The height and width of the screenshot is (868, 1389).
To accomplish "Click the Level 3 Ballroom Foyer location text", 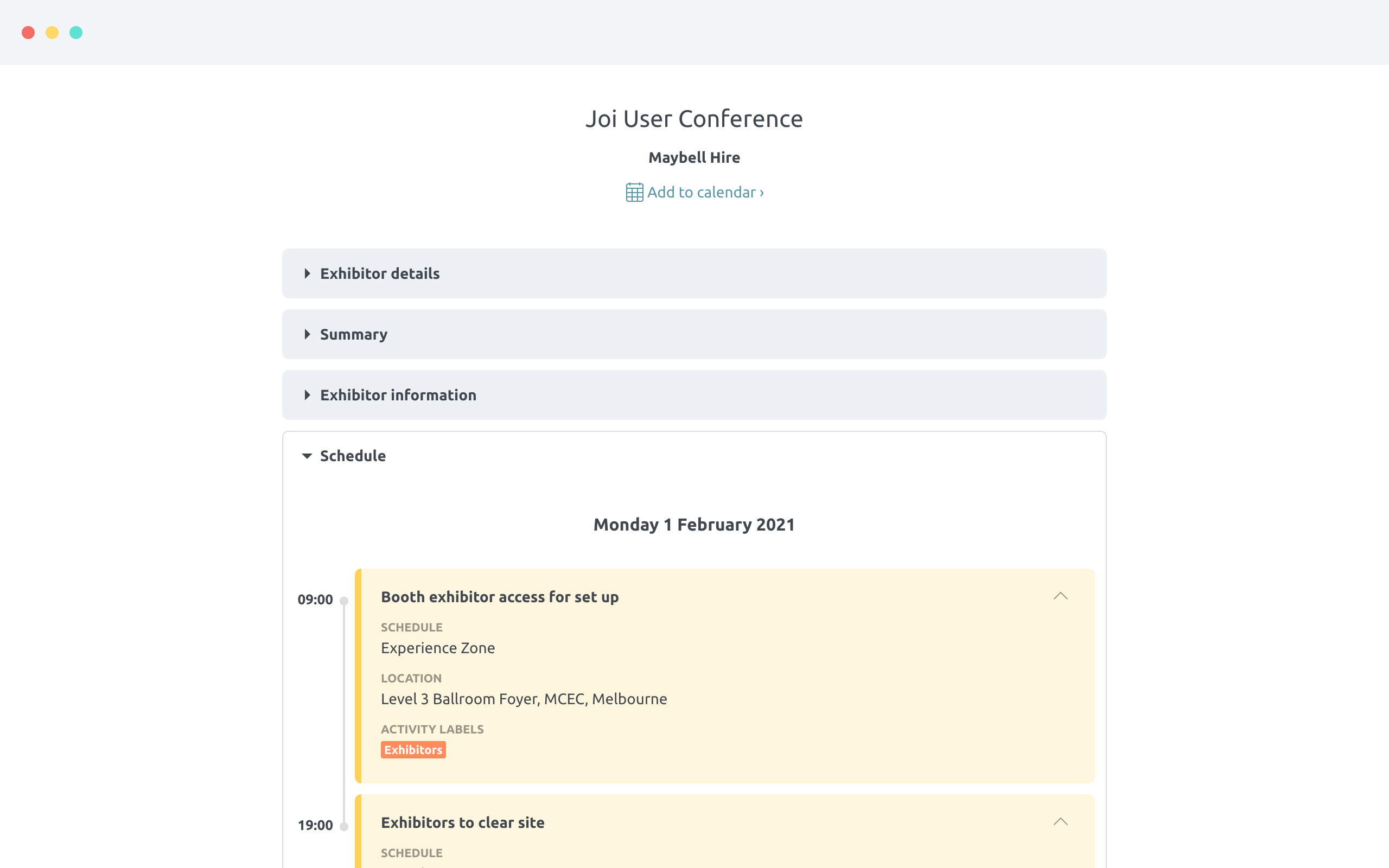I will pos(524,699).
